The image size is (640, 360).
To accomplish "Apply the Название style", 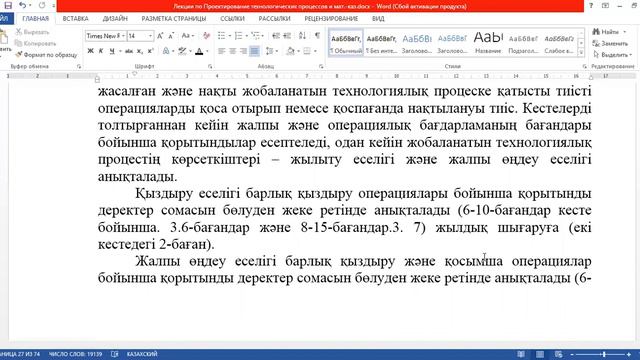I will (488, 43).
